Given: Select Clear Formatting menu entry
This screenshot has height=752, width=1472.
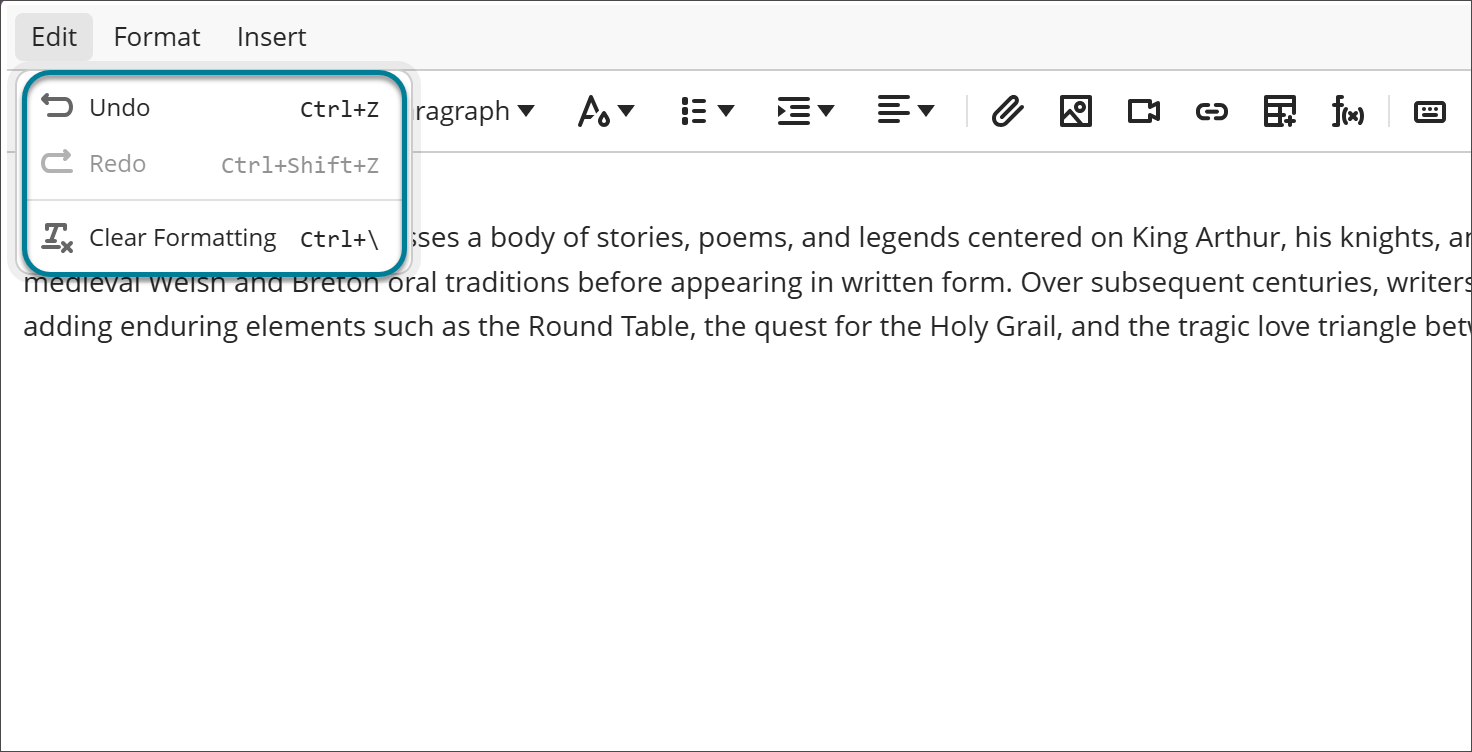Looking at the screenshot, I should coord(214,238).
